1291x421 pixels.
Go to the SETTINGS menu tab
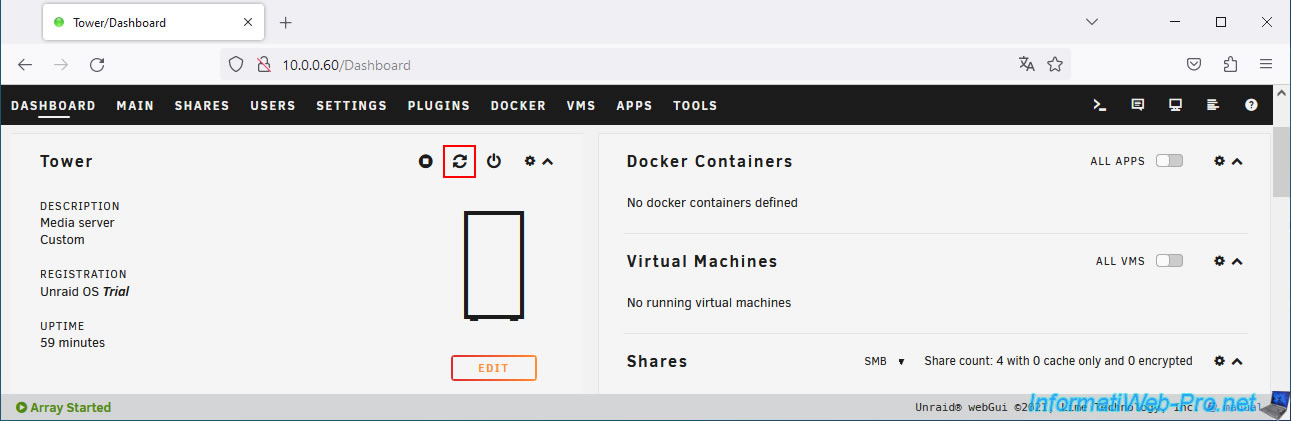point(351,105)
